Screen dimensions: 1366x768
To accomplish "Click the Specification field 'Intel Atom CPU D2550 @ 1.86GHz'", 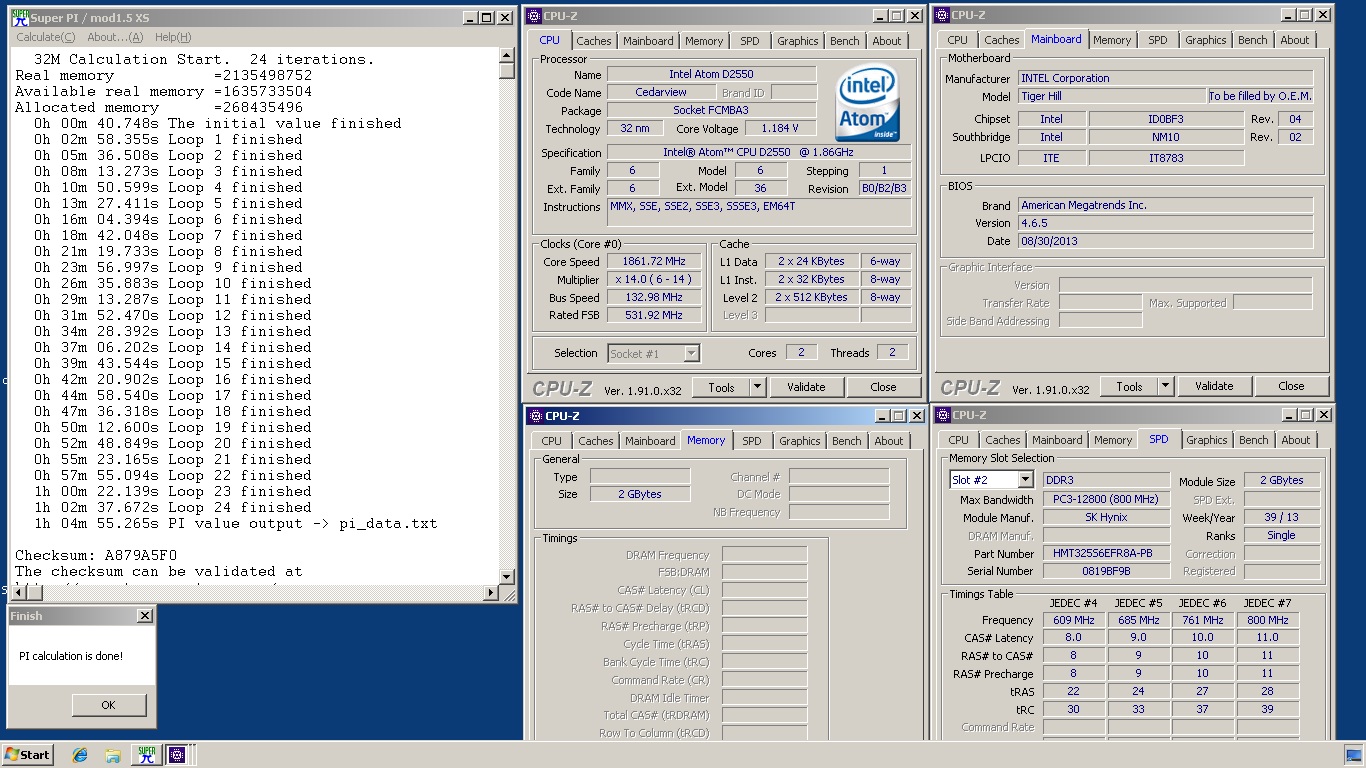I will coord(759,153).
